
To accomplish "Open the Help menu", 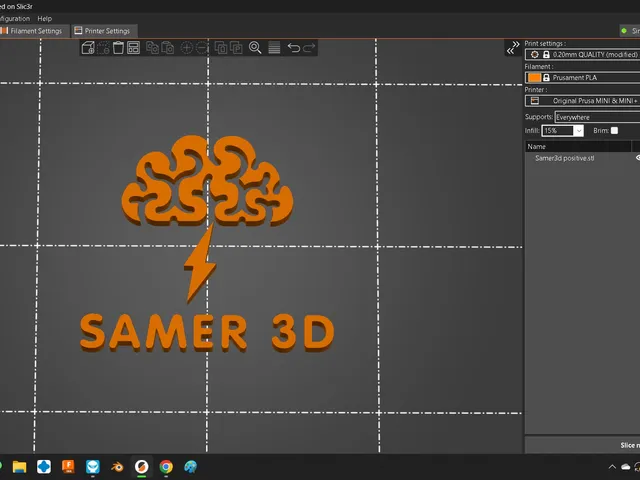I will tap(44, 19).
